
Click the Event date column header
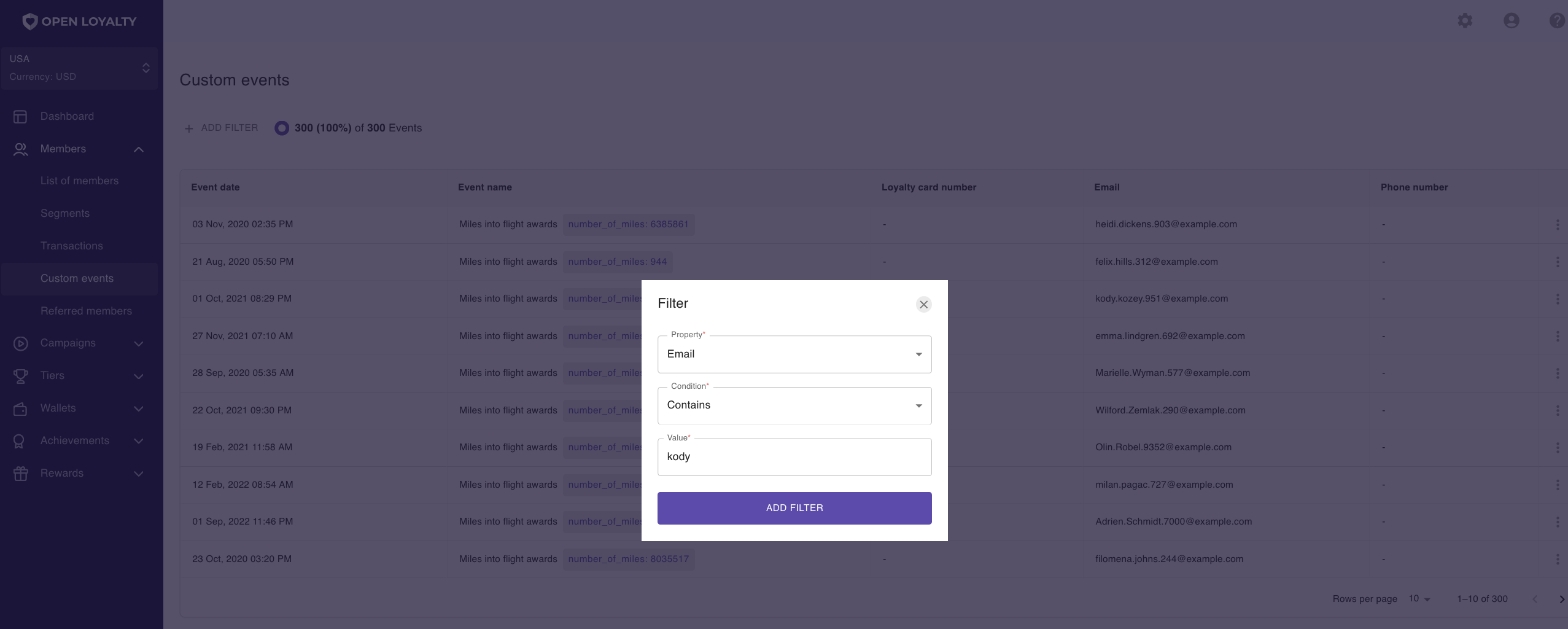point(215,187)
